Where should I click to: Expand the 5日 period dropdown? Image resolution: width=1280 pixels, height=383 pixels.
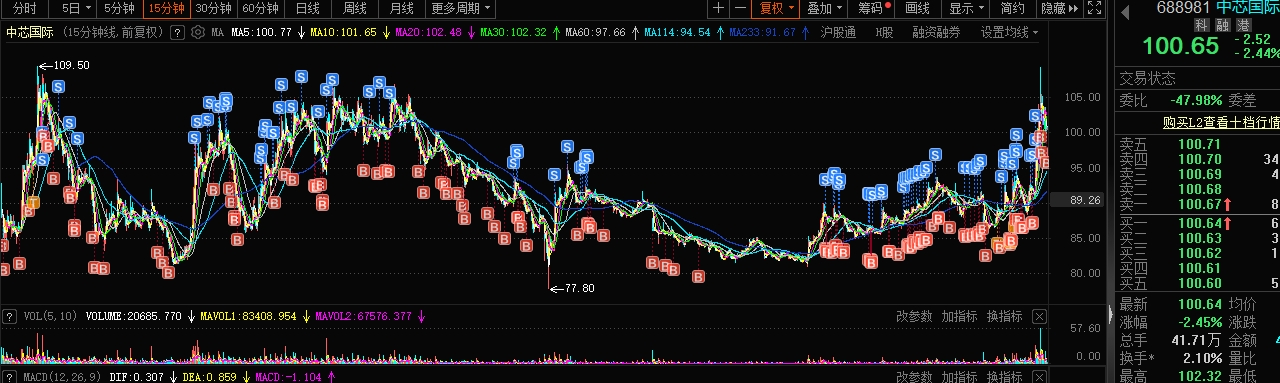coord(76,8)
